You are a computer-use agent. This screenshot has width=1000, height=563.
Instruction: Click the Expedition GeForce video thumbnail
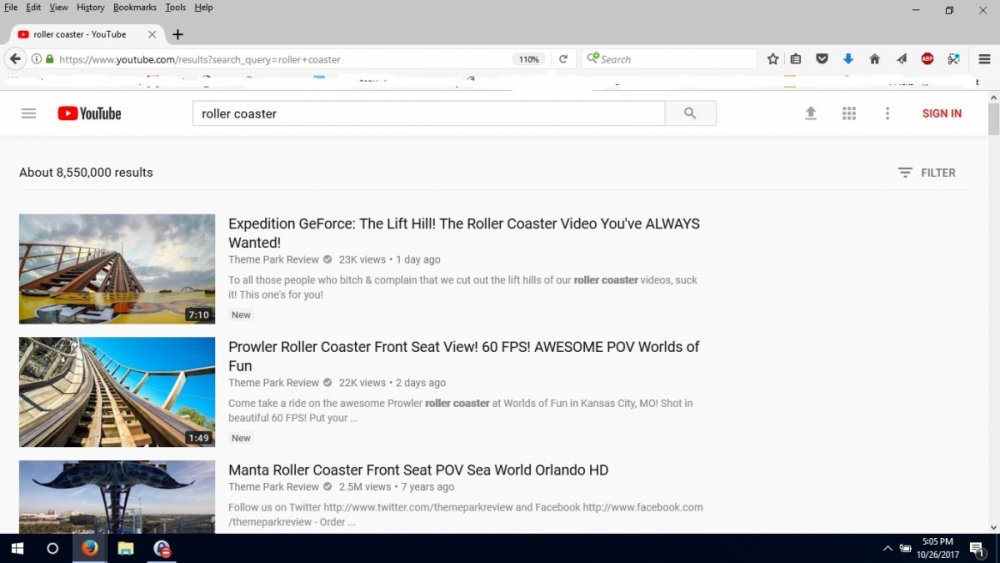tap(117, 268)
